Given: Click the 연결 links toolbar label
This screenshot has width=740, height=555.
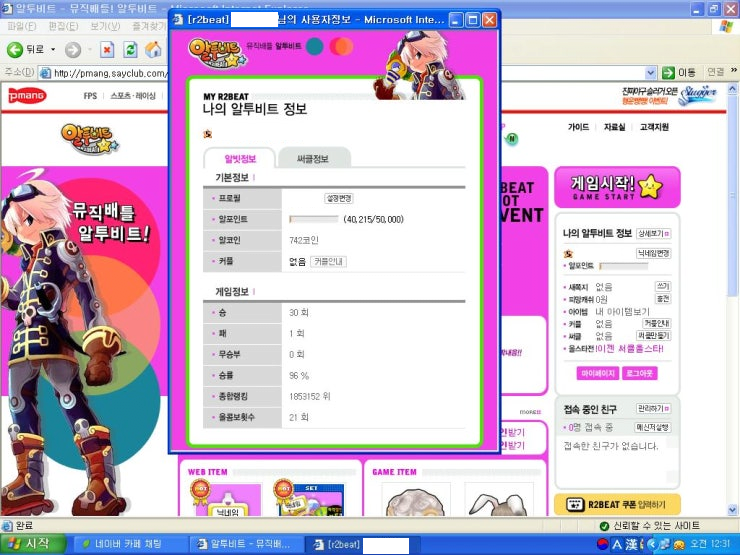Looking at the screenshot, I should (715, 72).
